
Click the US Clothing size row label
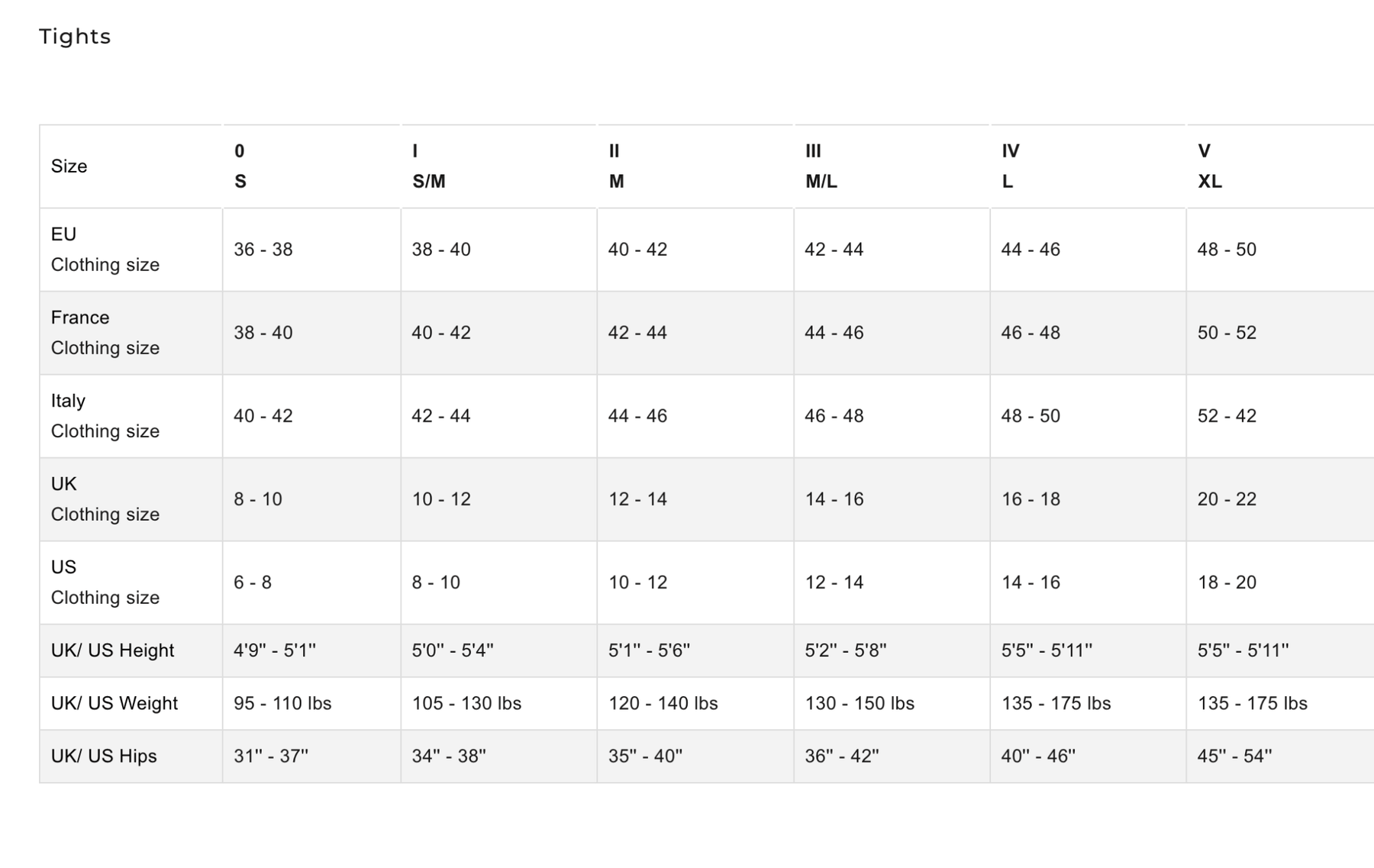coord(105,582)
